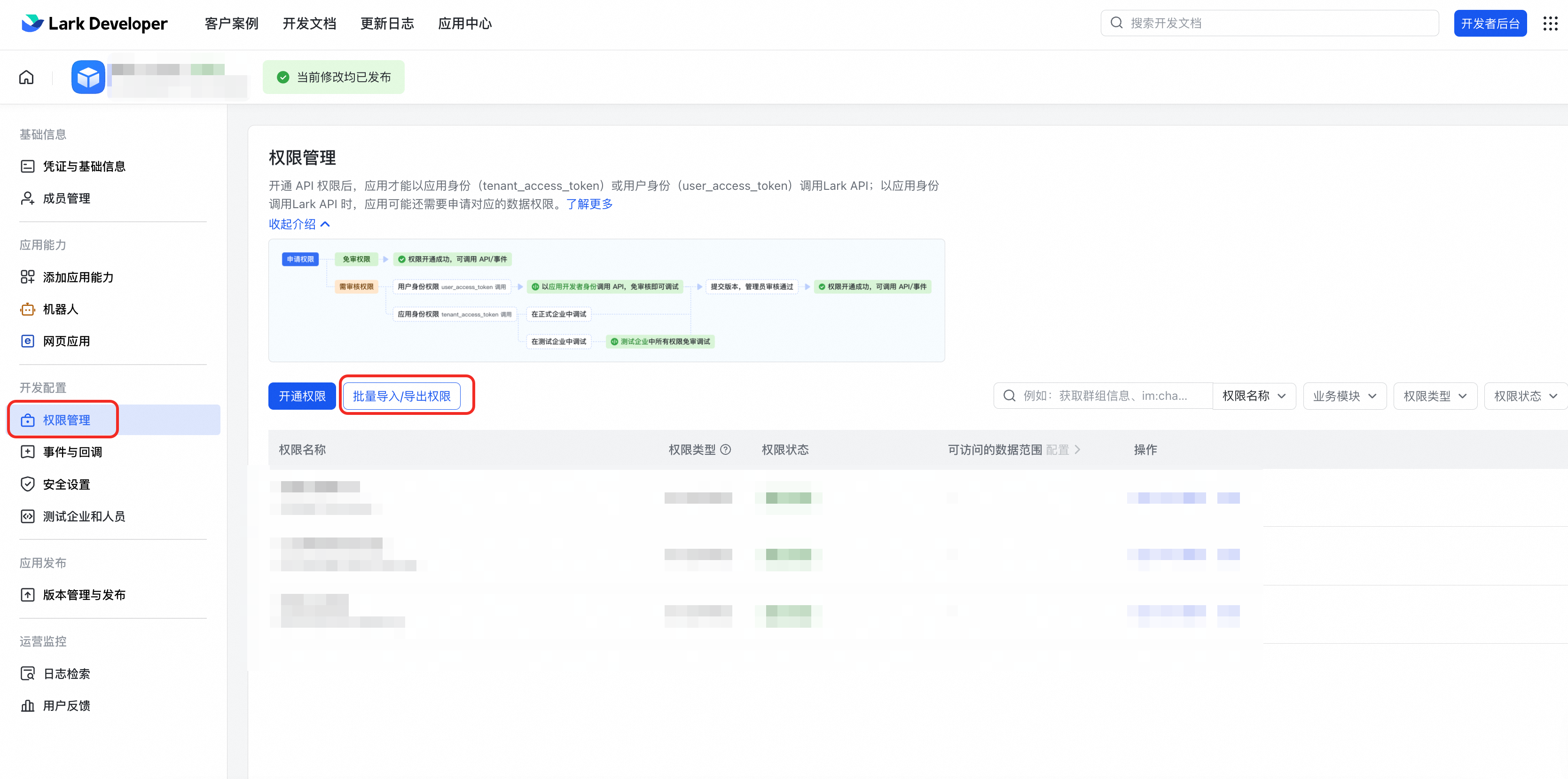
Task: Open the 权限名称 search type dropdown
Action: (1254, 396)
